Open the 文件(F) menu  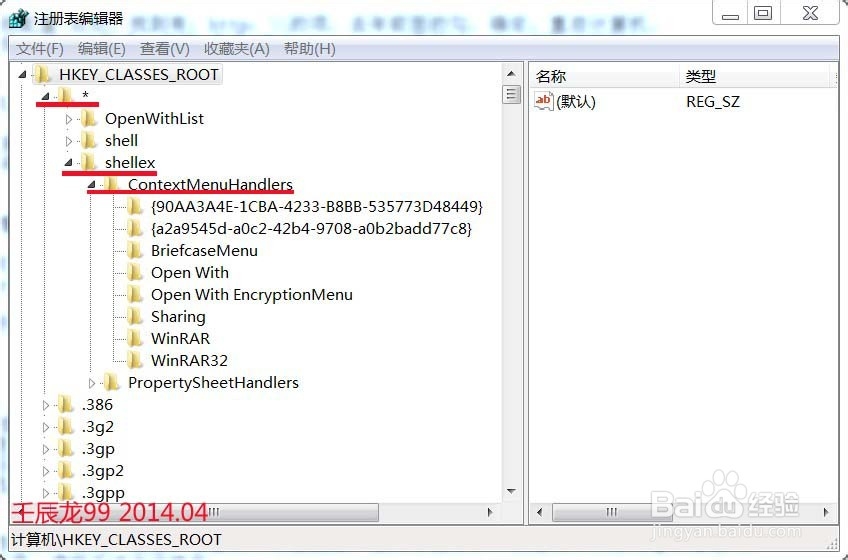point(39,49)
